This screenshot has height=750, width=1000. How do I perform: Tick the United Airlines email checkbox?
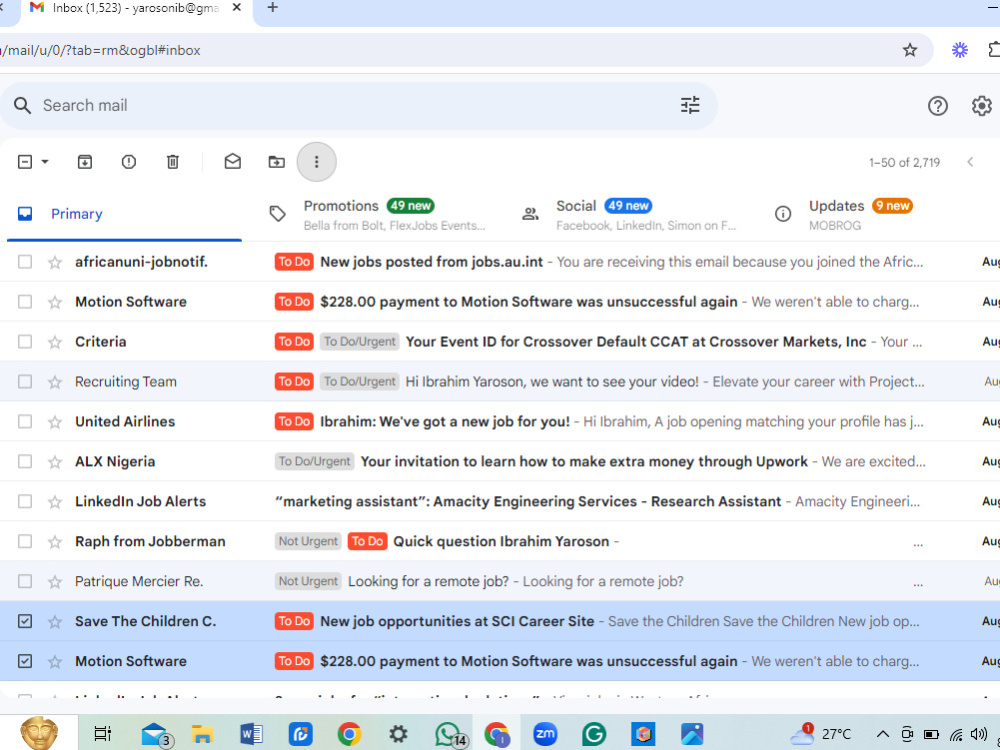pyautogui.click(x=25, y=422)
